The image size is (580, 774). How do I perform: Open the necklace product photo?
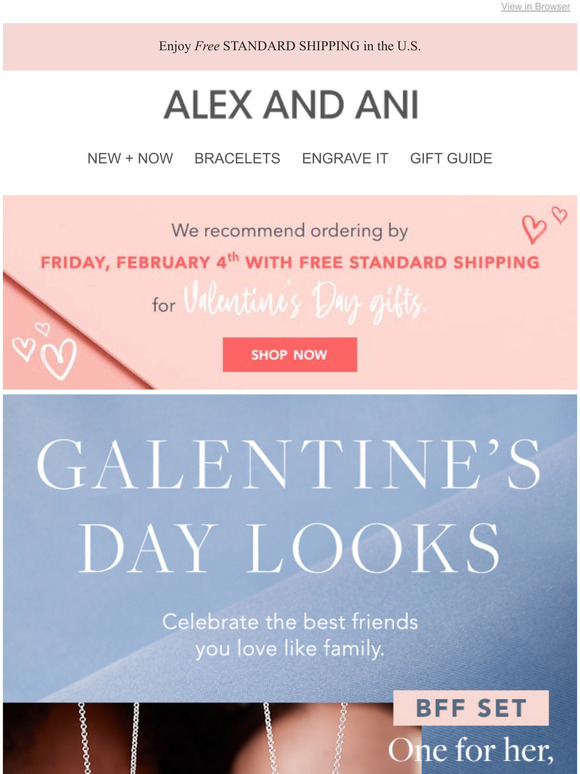[x=212, y=738]
